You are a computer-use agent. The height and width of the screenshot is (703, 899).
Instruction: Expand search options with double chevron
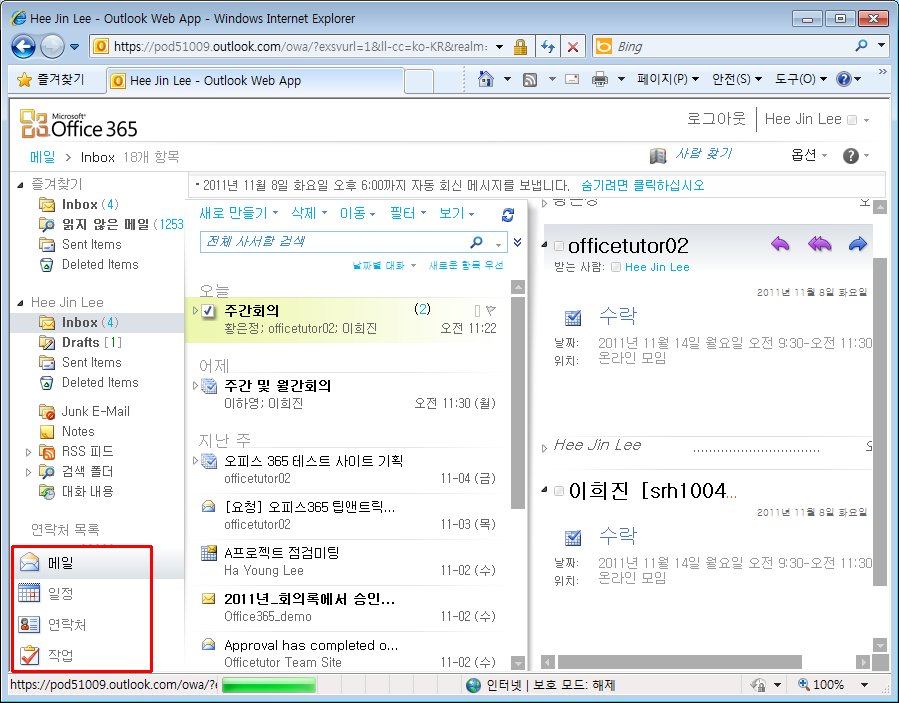(x=517, y=242)
